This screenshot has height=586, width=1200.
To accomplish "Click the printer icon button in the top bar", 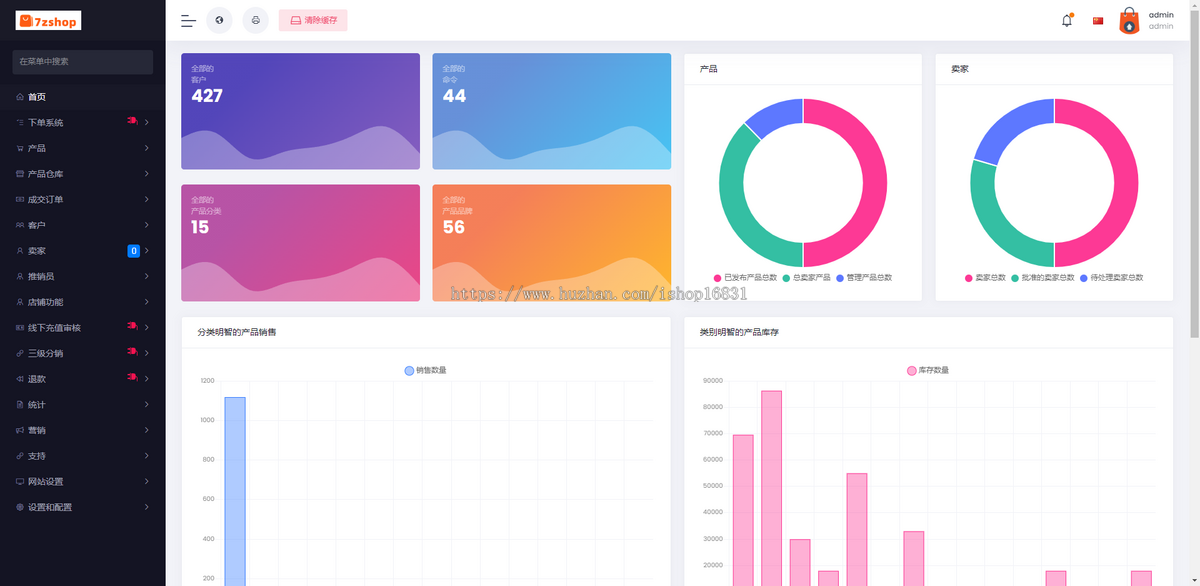I will [x=256, y=20].
